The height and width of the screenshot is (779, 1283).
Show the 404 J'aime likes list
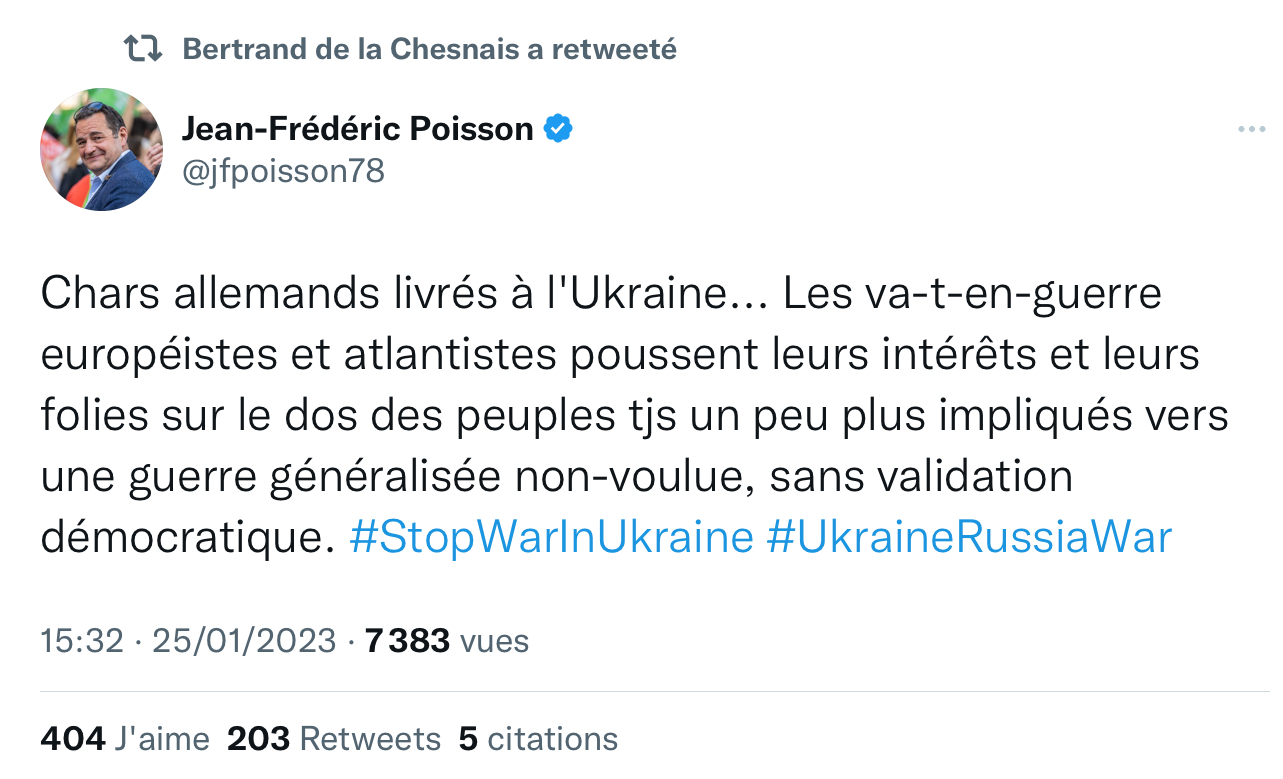coord(125,739)
